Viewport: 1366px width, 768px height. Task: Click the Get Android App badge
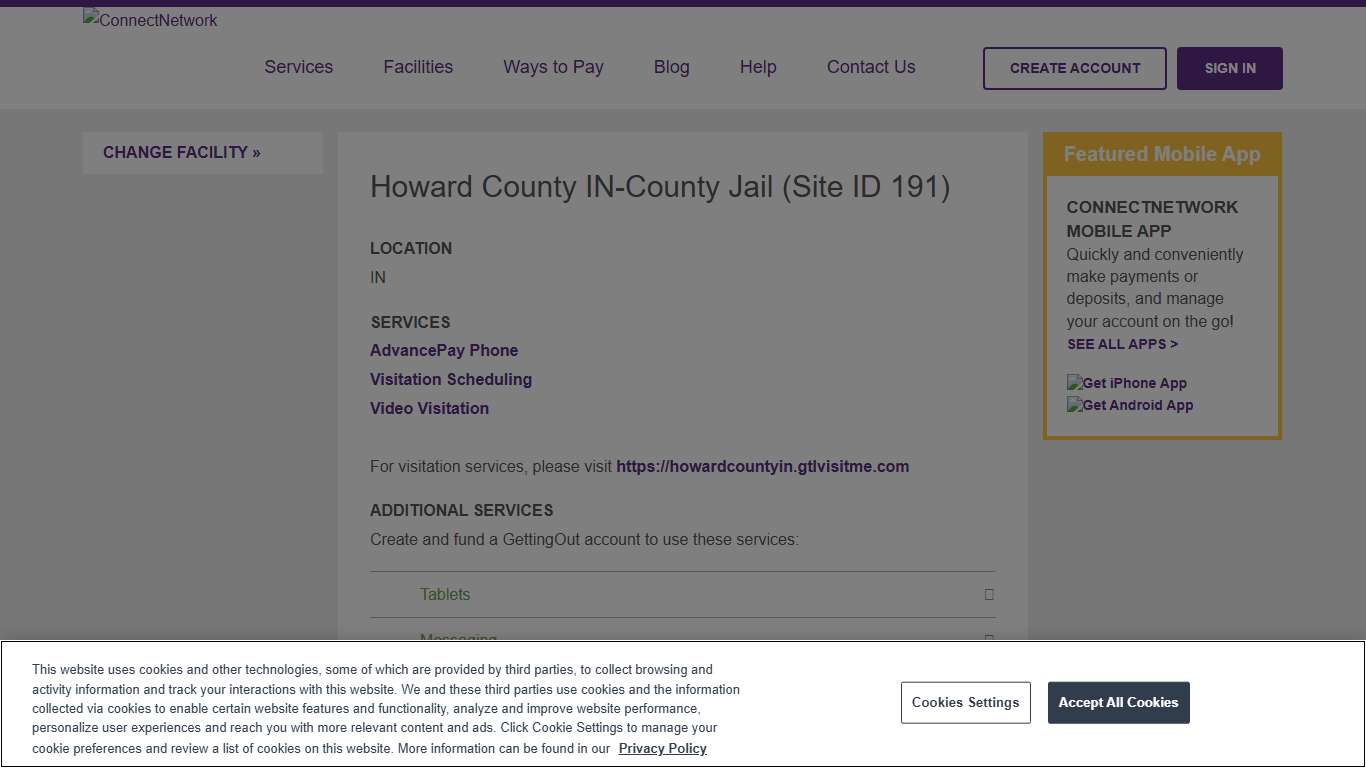tap(1130, 405)
